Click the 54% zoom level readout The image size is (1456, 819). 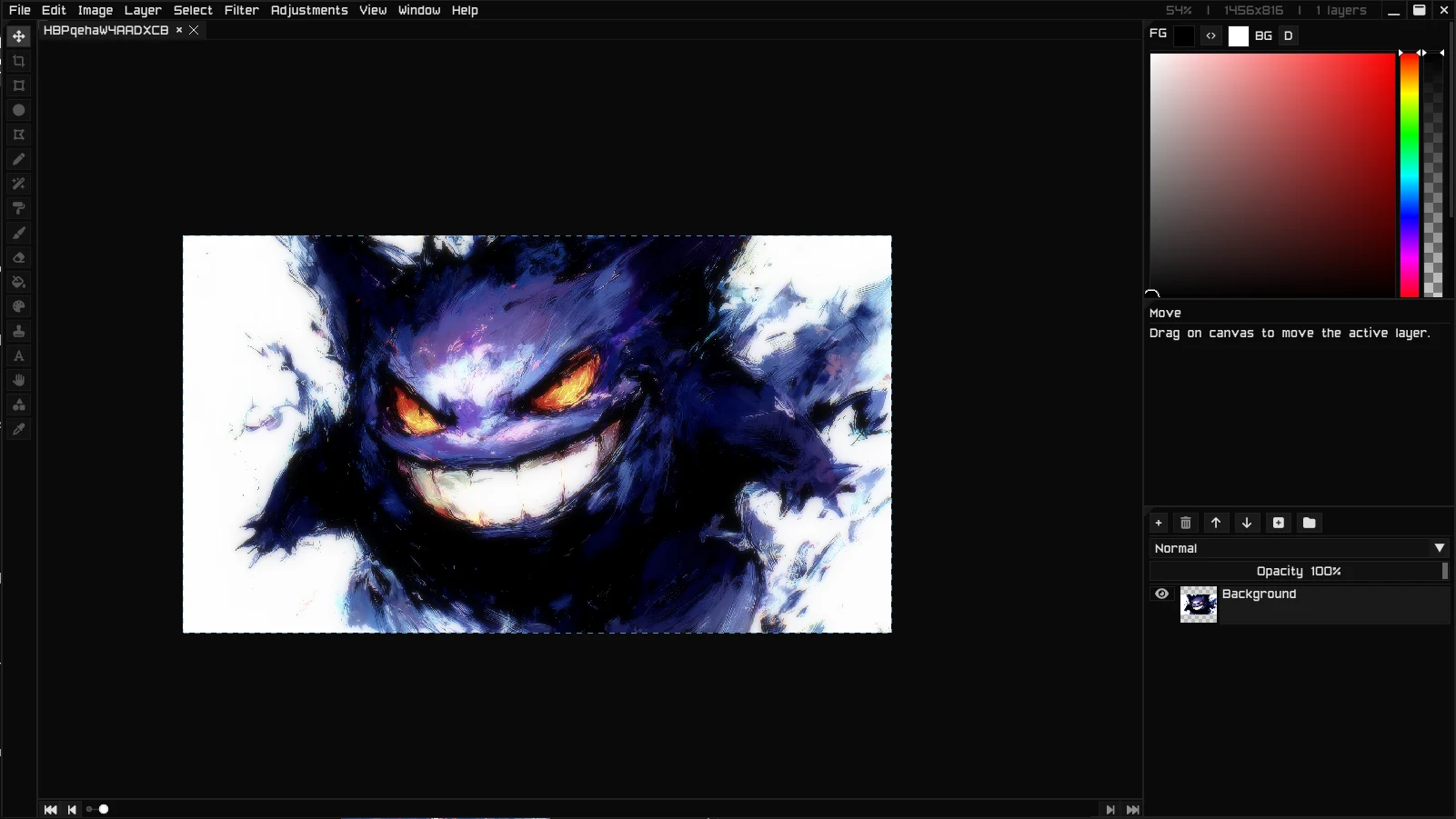(1179, 10)
